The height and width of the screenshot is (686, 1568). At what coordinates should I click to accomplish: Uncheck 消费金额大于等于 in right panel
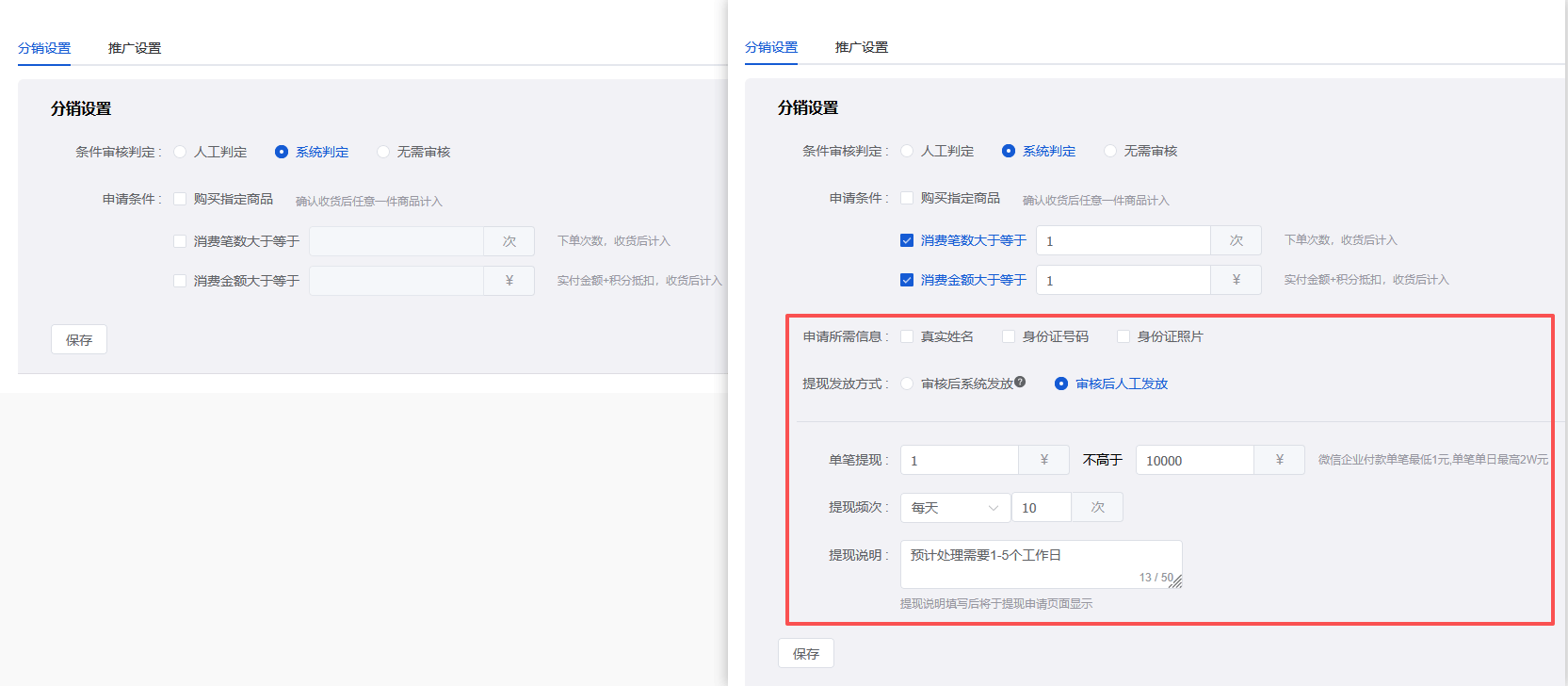pos(907,280)
